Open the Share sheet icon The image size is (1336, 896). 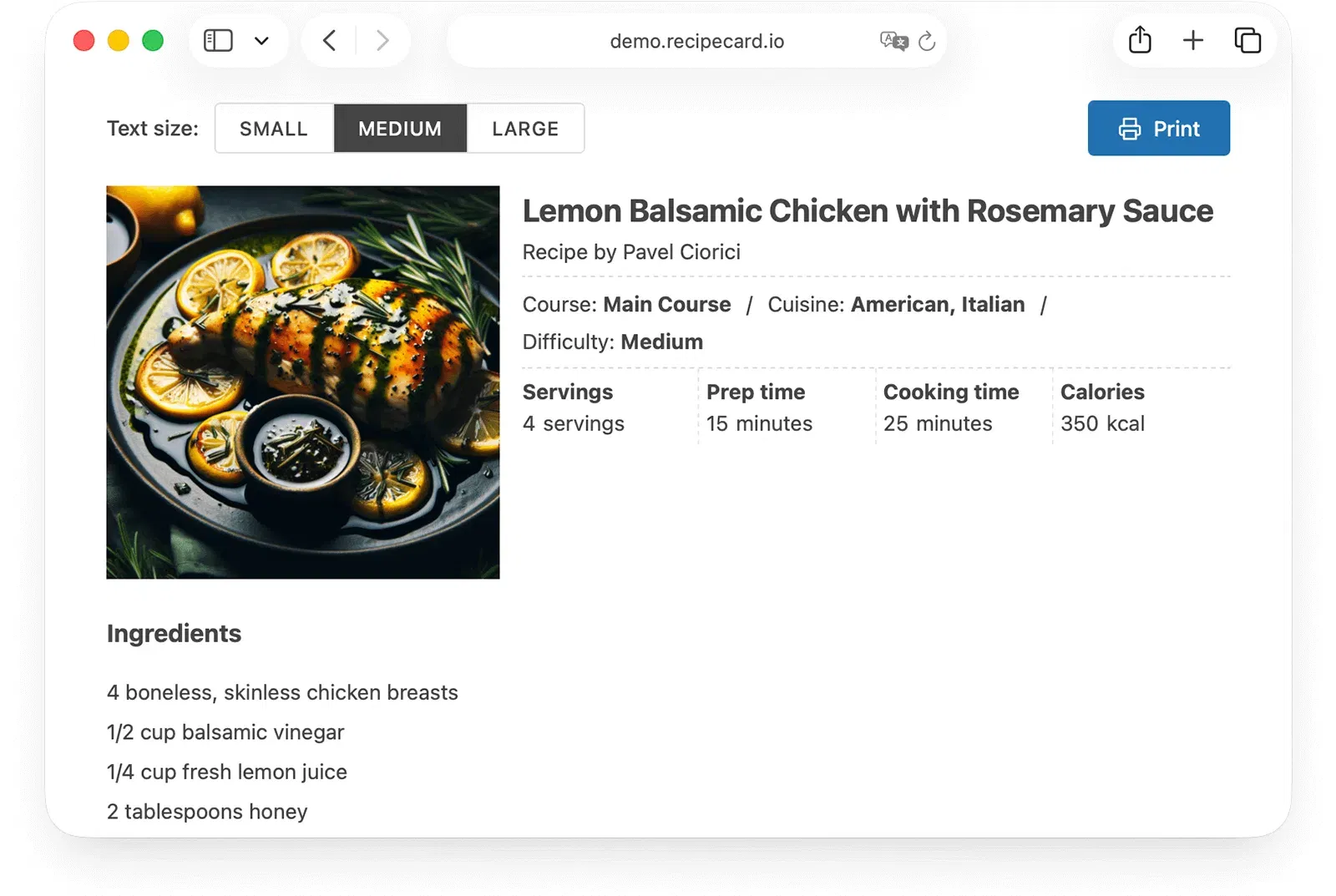1140,40
